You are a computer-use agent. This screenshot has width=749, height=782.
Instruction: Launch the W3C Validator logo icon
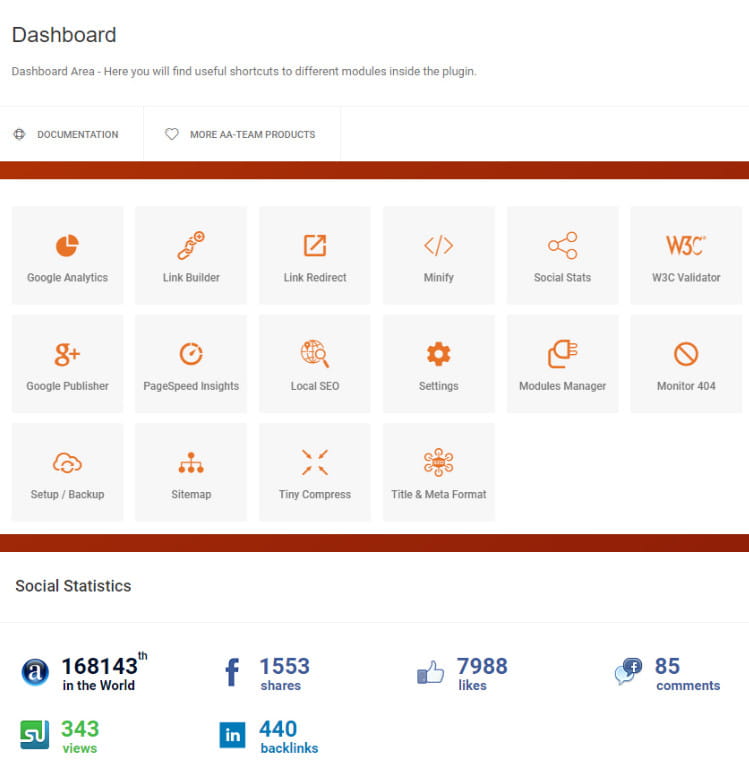[686, 245]
